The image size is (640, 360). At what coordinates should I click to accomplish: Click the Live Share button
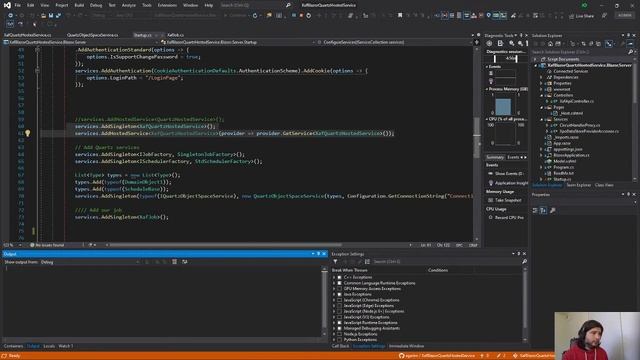[582, 16]
